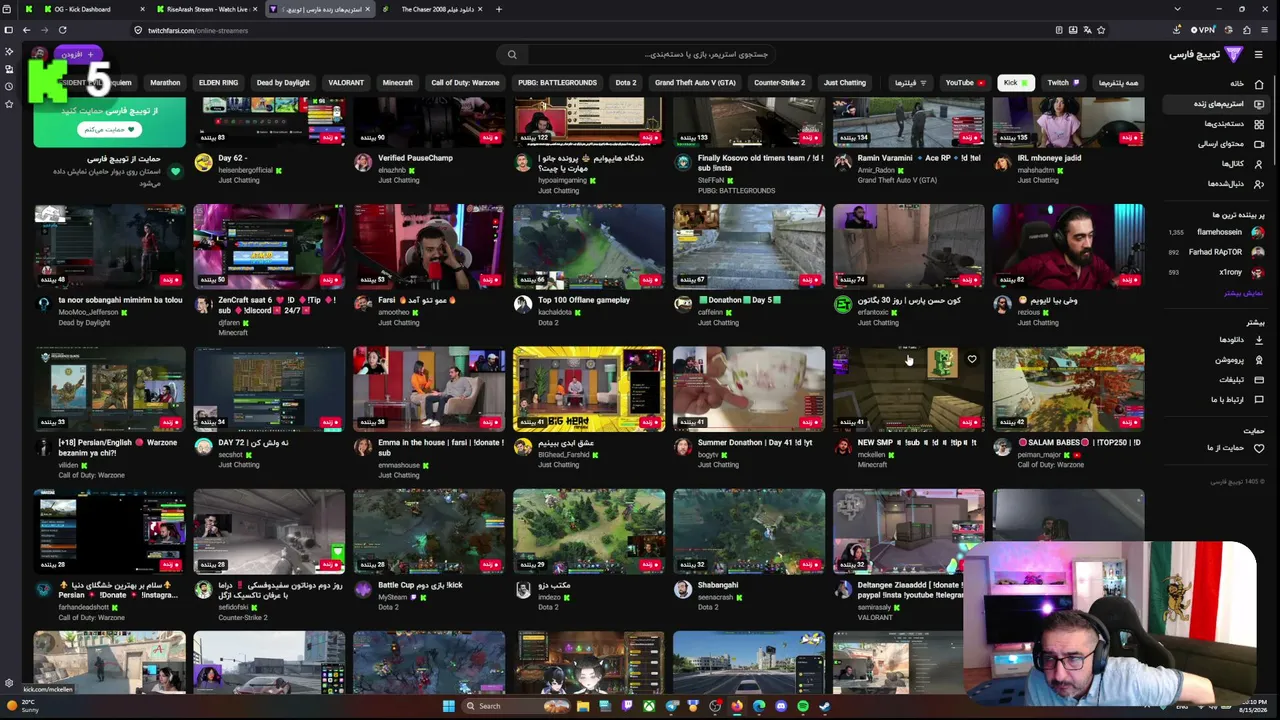Click the support (حمایت می‌کنم) button on banner

pos(109,129)
